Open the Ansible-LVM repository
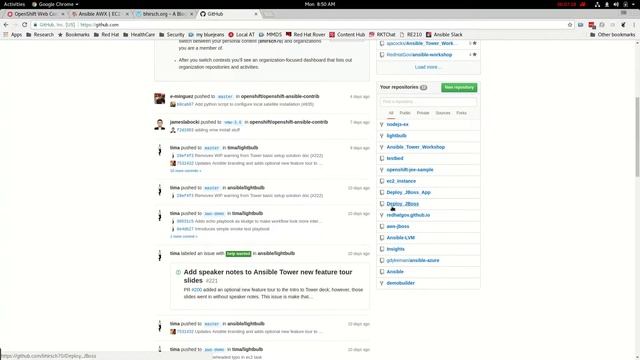 pos(400,238)
